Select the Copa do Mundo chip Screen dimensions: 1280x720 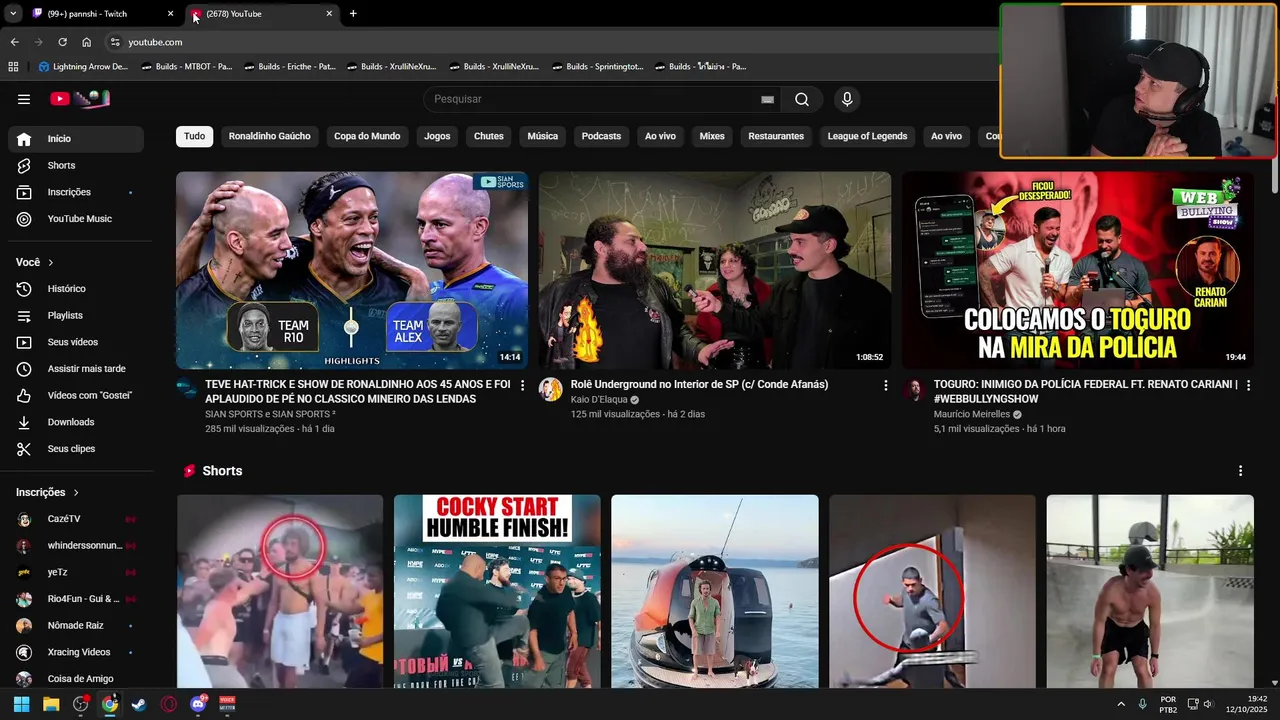click(x=367, y=136)
